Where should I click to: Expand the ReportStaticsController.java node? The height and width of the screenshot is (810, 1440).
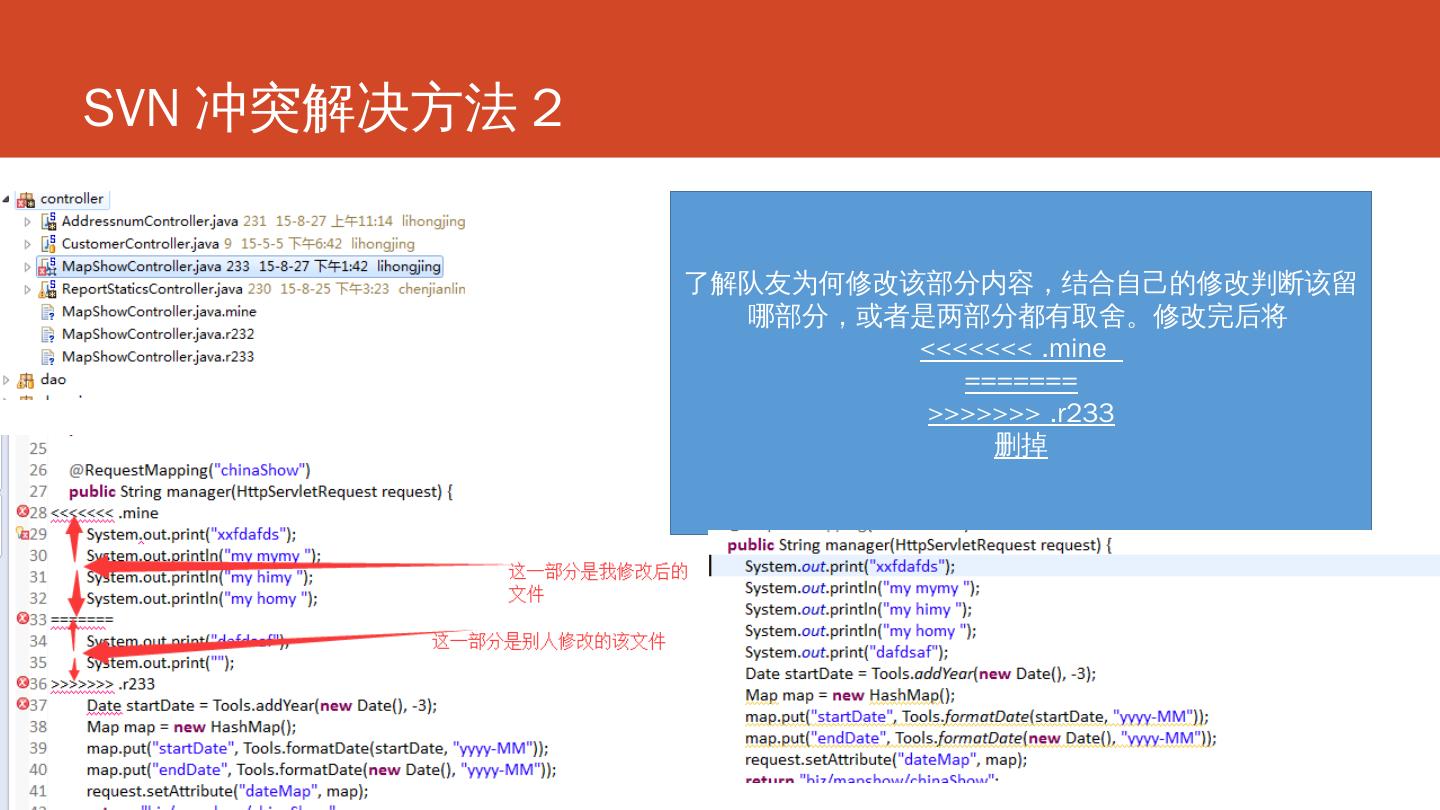coord(29,290)
